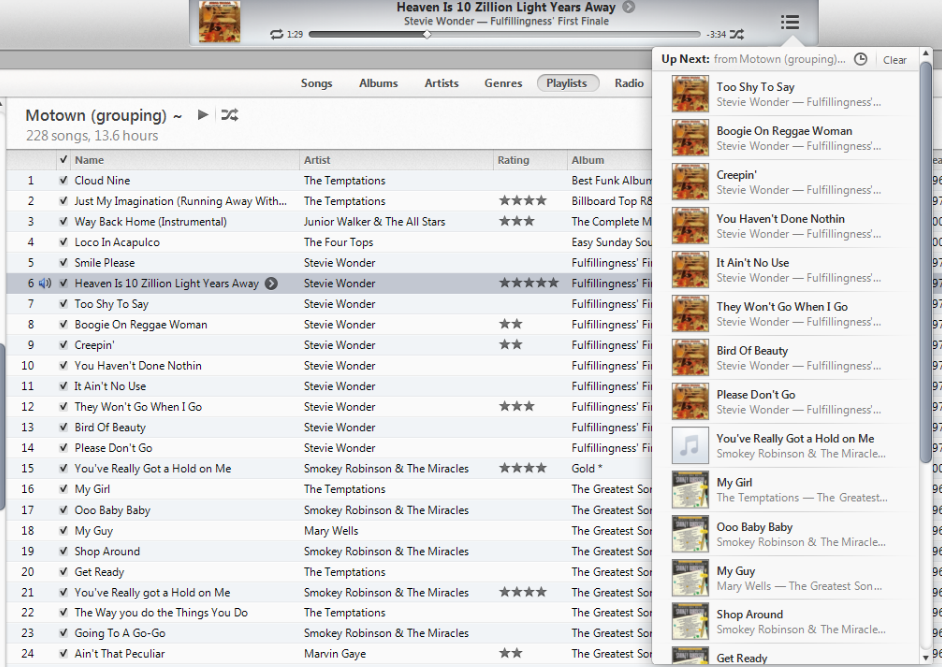Viewport: 942px width, 667px height.
Task: Click Shop Around artwork in Up Next
Action: tap(690, 621)
